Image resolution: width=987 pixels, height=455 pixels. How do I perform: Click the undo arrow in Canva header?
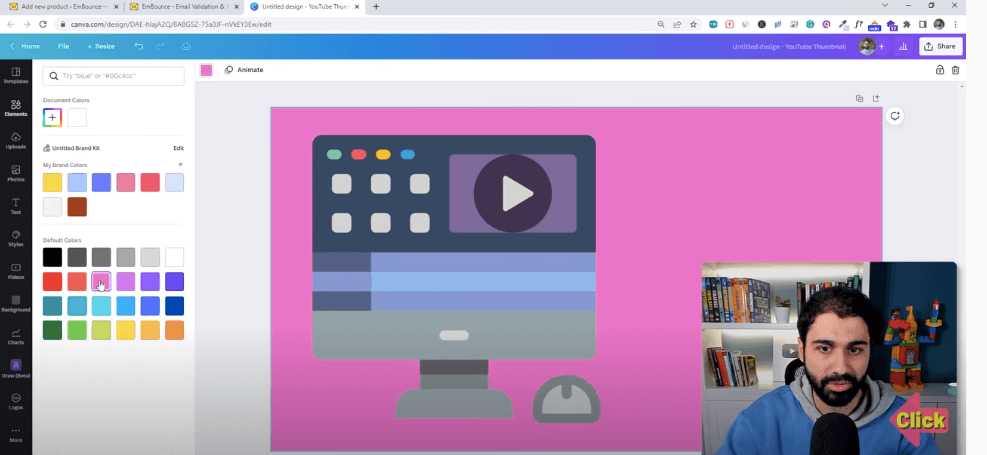139,46
